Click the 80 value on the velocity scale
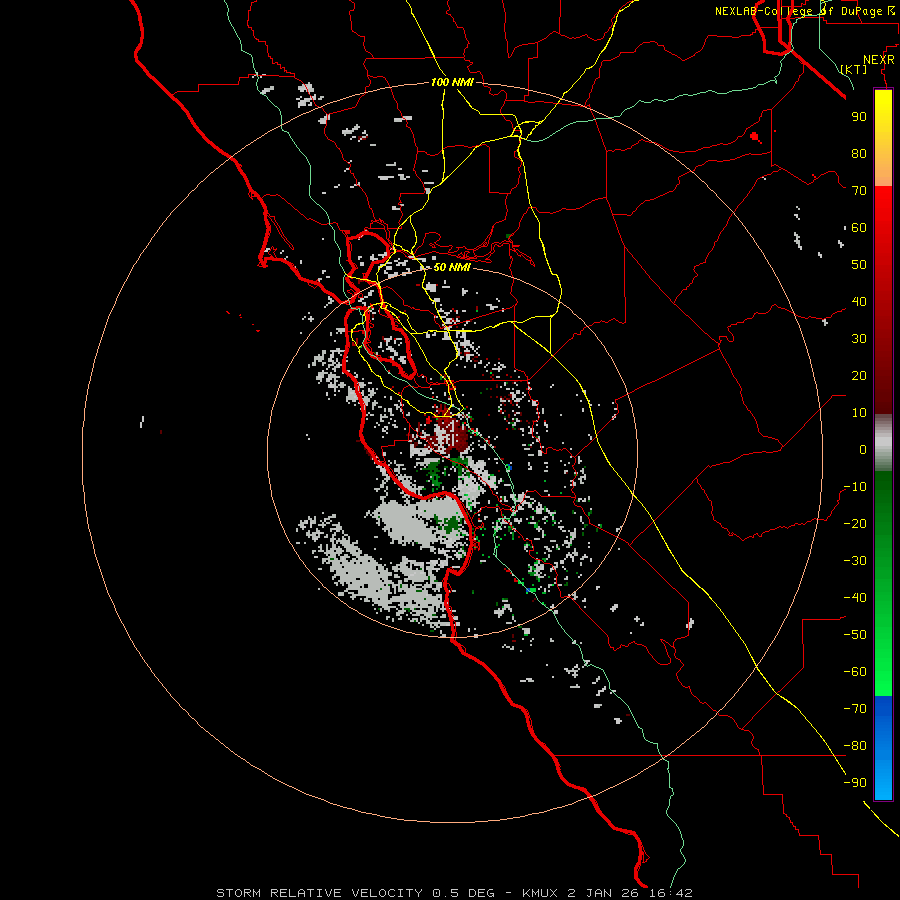 pos(859,154)
